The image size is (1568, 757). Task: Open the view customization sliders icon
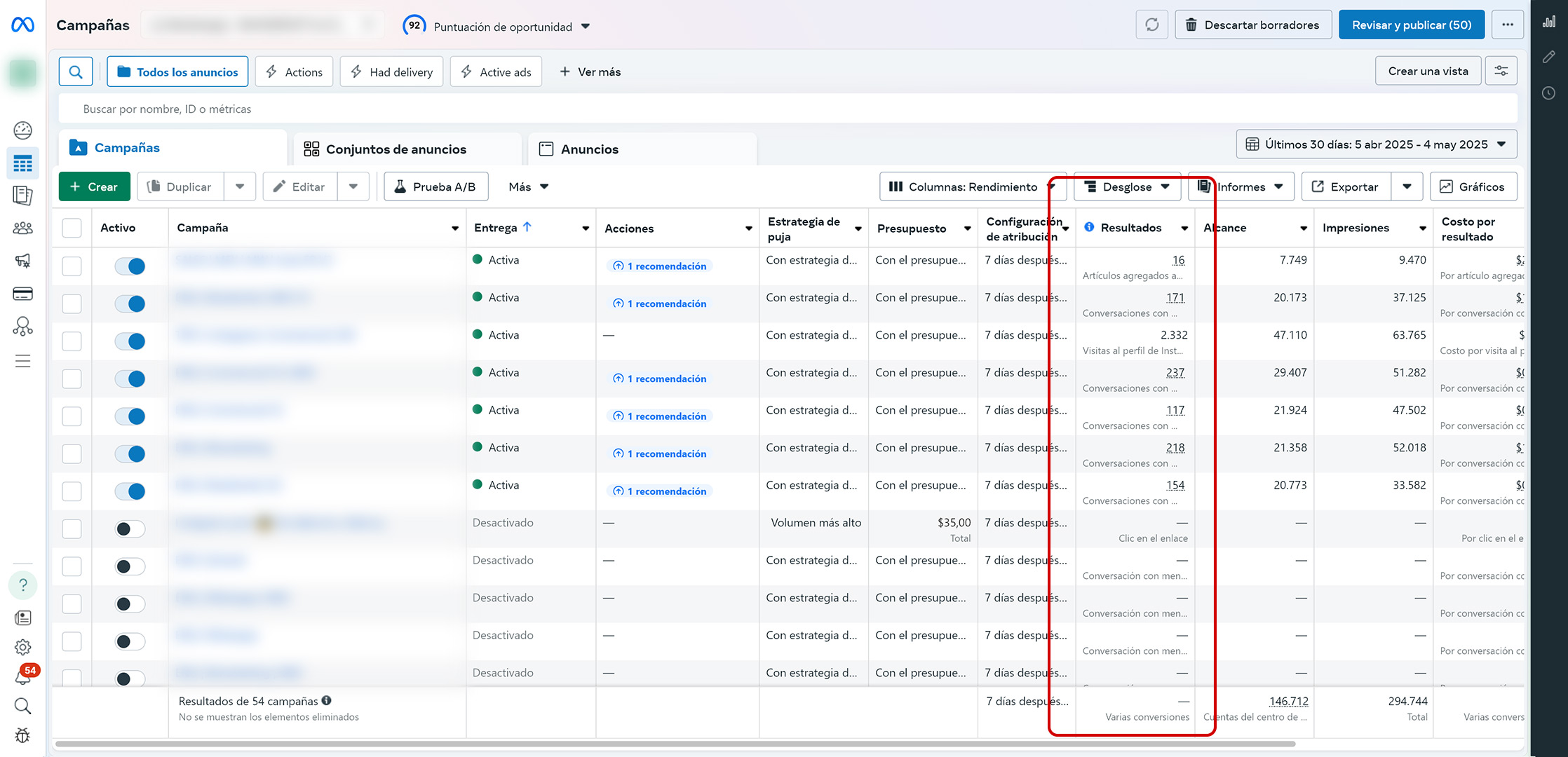coord(1501,71)
